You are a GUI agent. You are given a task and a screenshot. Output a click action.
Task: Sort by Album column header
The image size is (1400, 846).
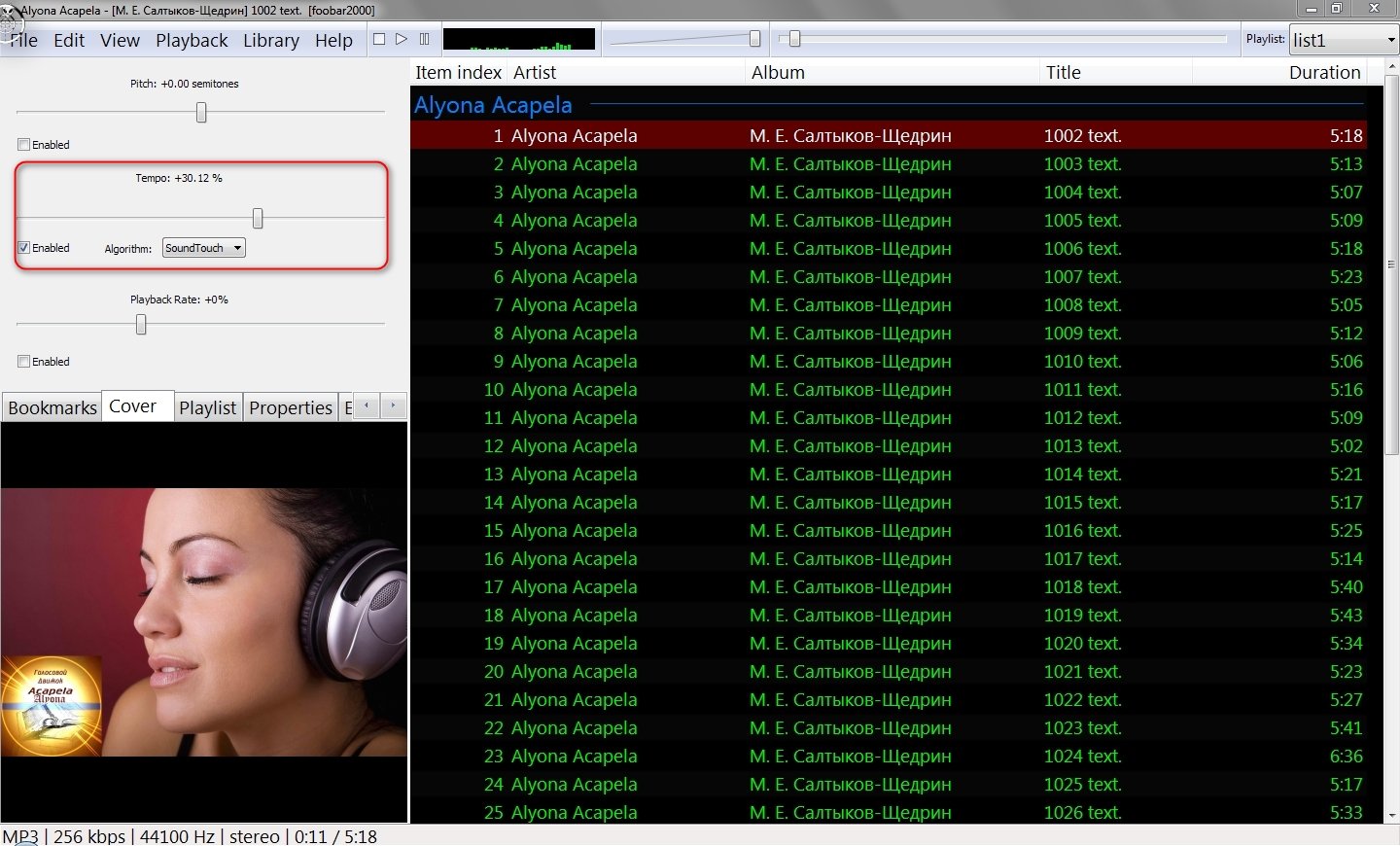(x=892, y=72)
